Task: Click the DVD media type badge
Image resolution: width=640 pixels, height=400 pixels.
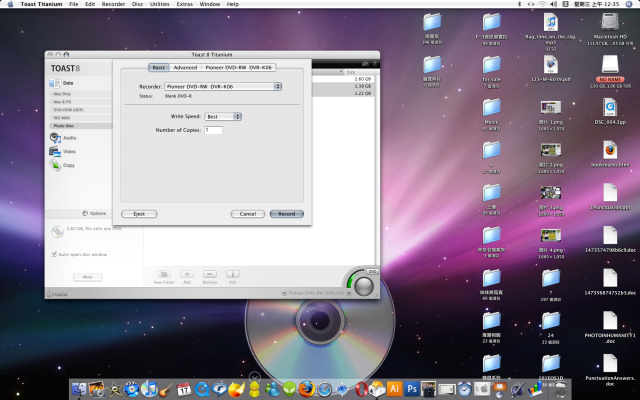Action: pos(372,271)
